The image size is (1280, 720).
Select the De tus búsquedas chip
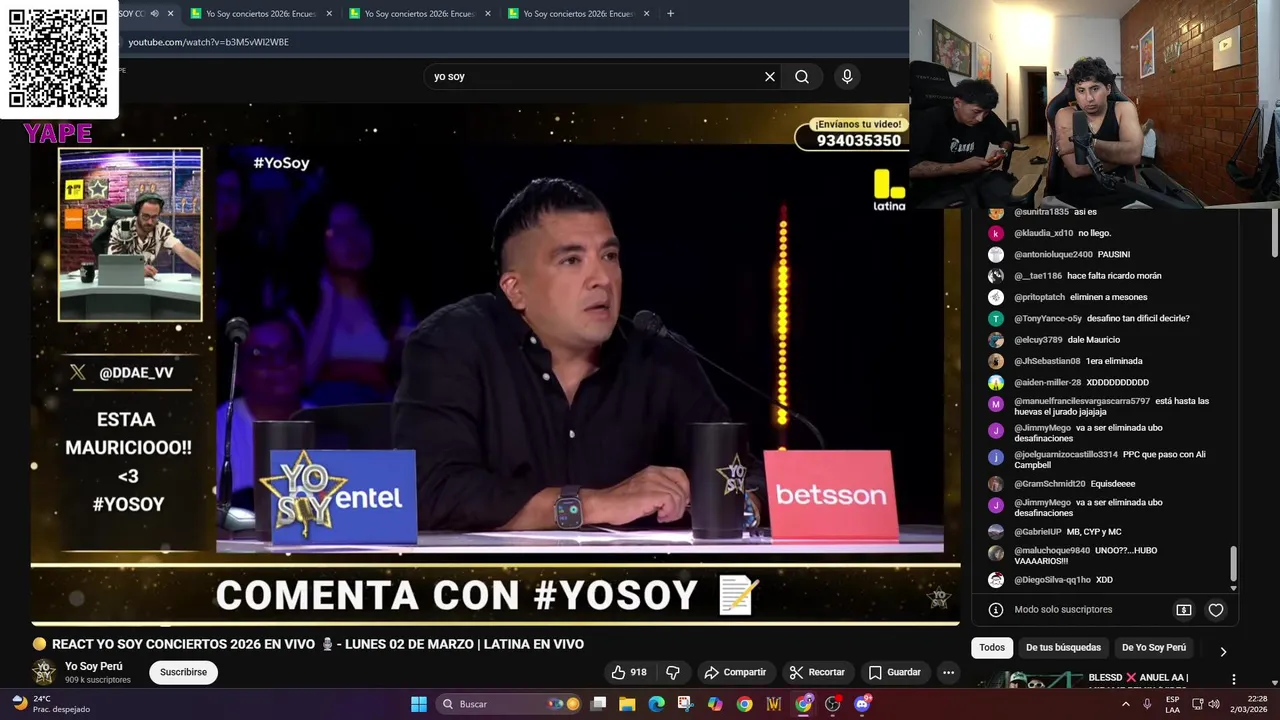click(1063, 648)
